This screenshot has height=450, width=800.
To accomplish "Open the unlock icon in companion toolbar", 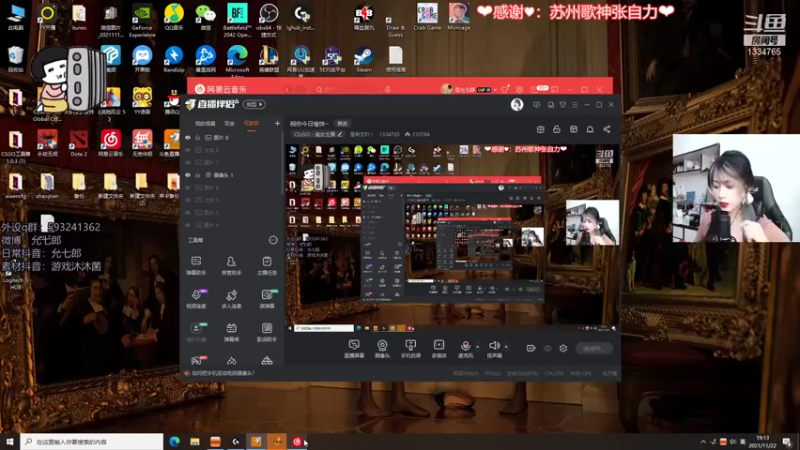I will click(x=557, y=129).
